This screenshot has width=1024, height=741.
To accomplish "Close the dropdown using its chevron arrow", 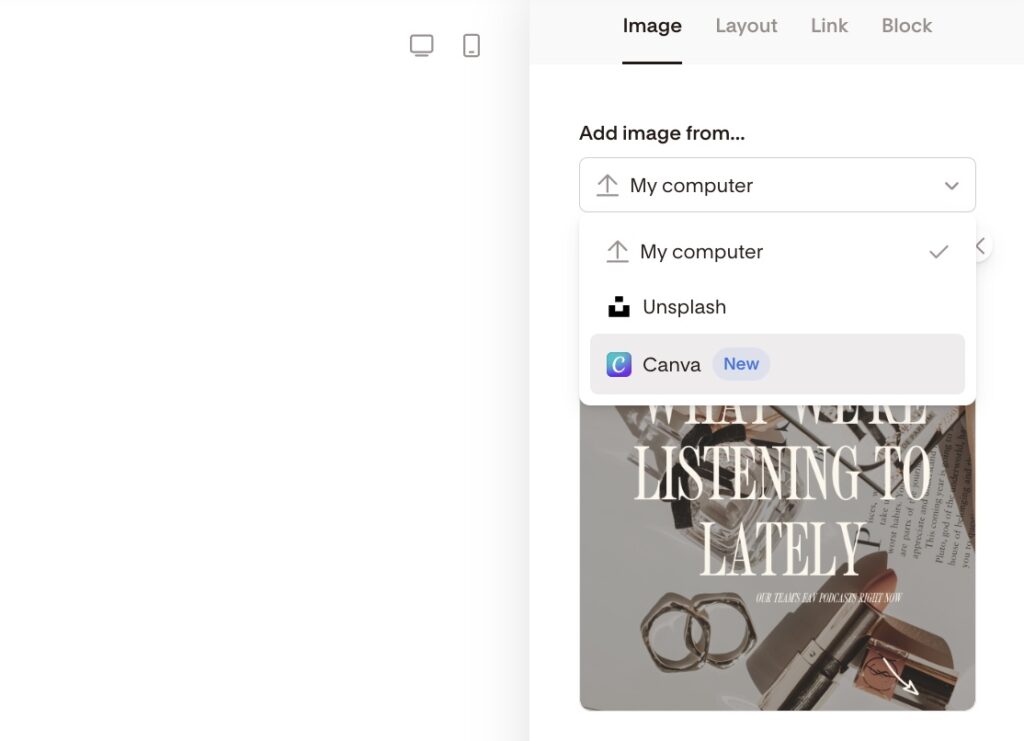I will coord(951,186).
